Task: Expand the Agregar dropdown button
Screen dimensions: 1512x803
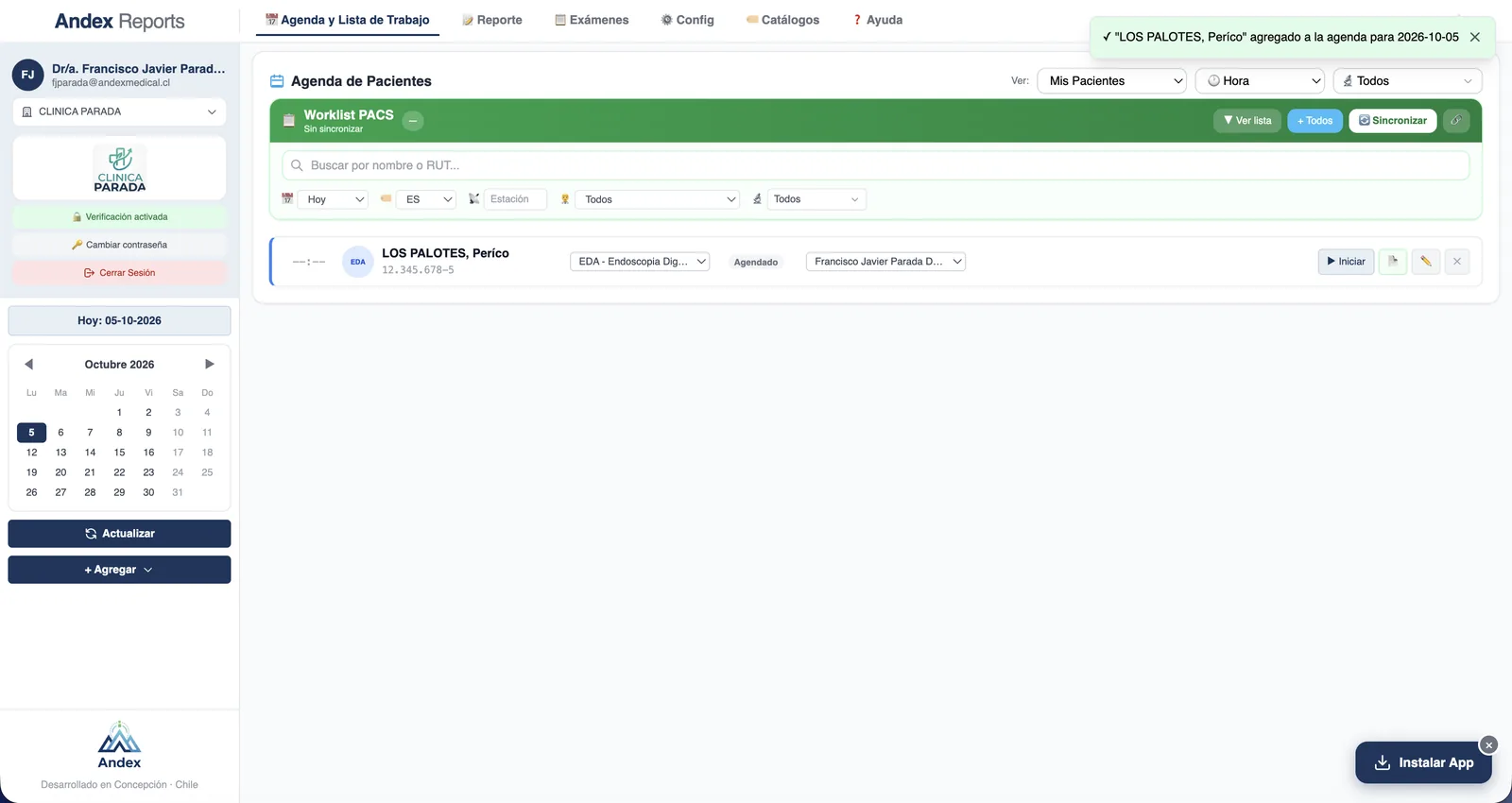Action: tap(119, 570)
